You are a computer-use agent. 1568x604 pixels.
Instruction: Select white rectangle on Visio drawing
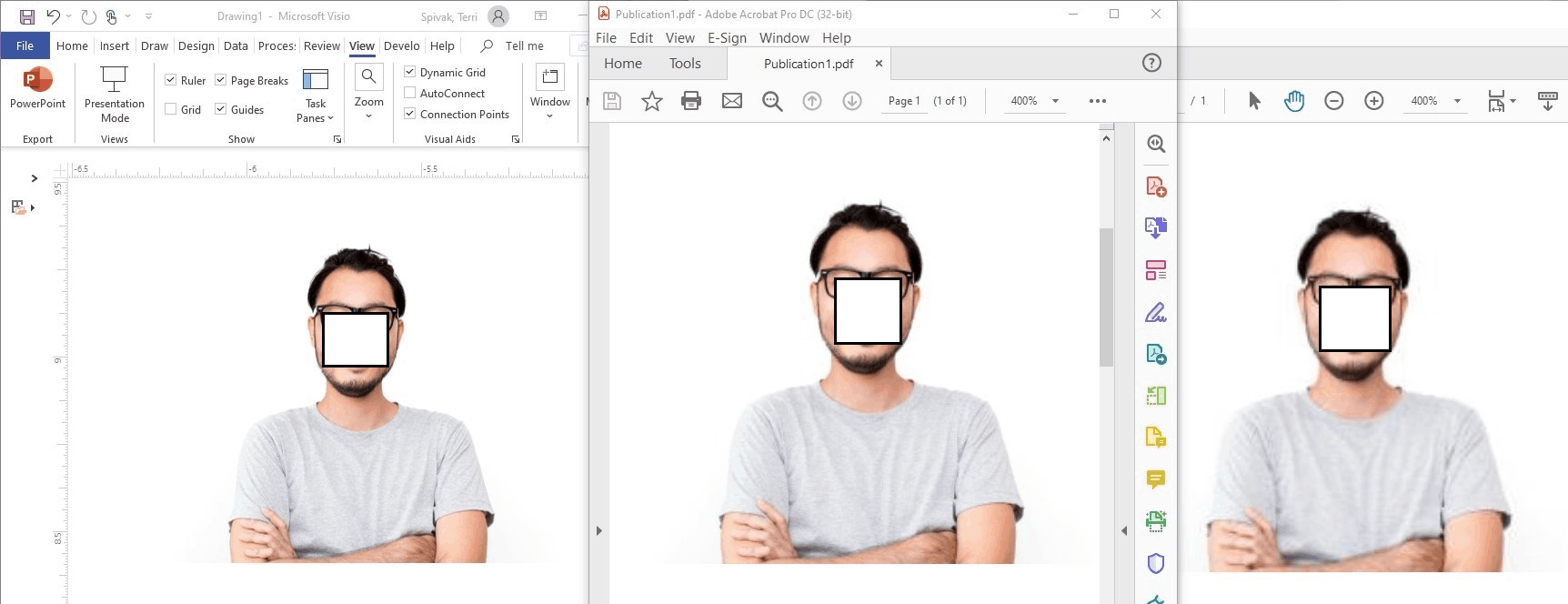click(356, 339)
